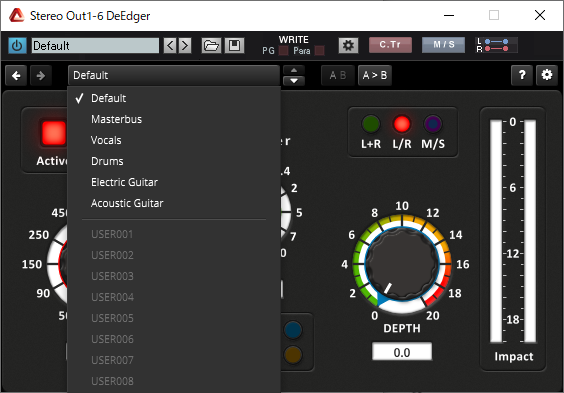Choose the Default preset in list
The height and width of the screenshot is (393, 564).
174,98
